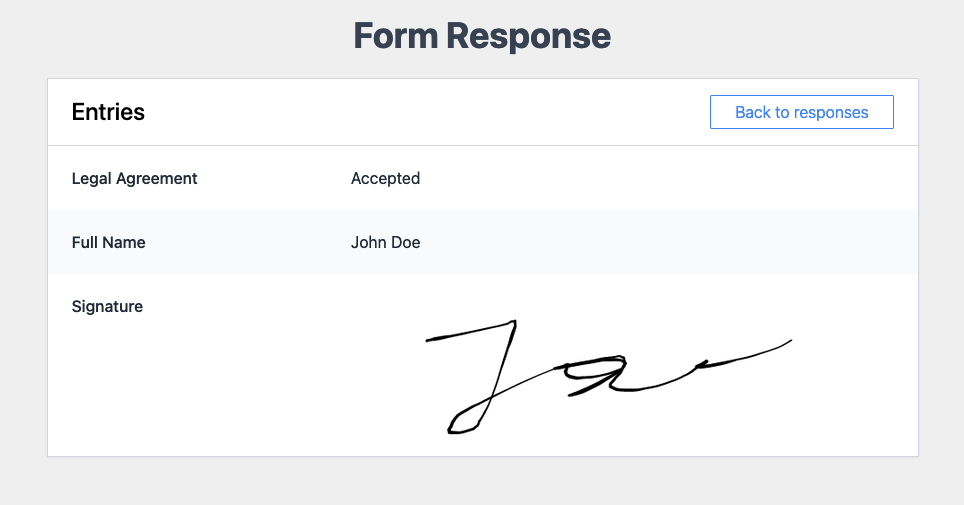Click the John Doe name value

385,242
